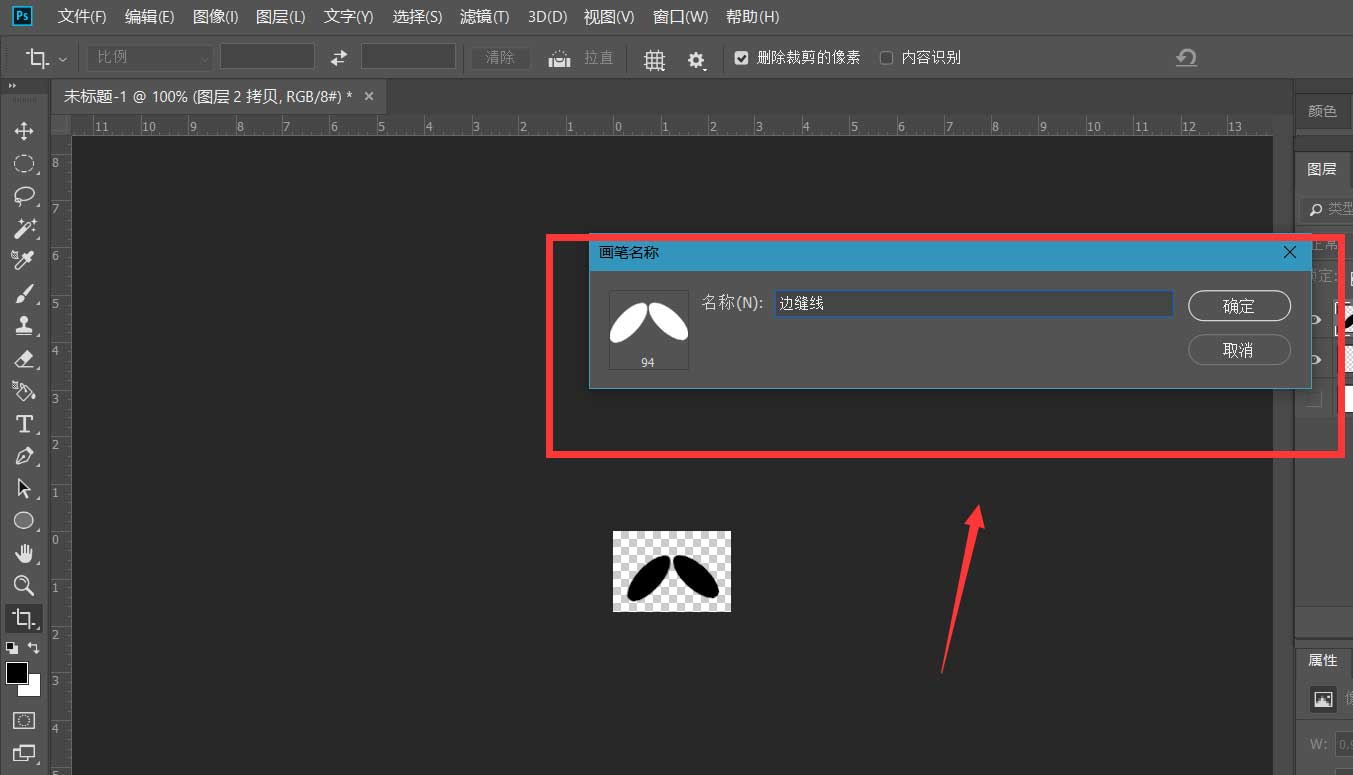Select the Crop tool in the toolbox
Viewport: 1353px width, 775px height.
24,618
